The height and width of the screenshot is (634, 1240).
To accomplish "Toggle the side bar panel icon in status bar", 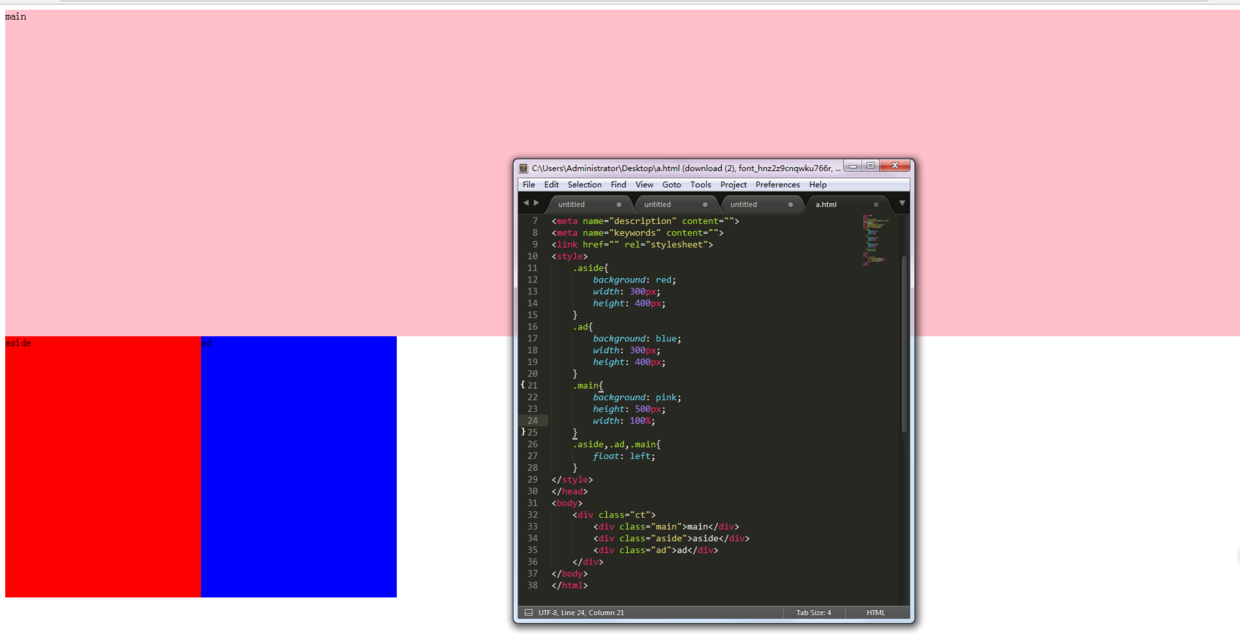I will tap(528, 613).
